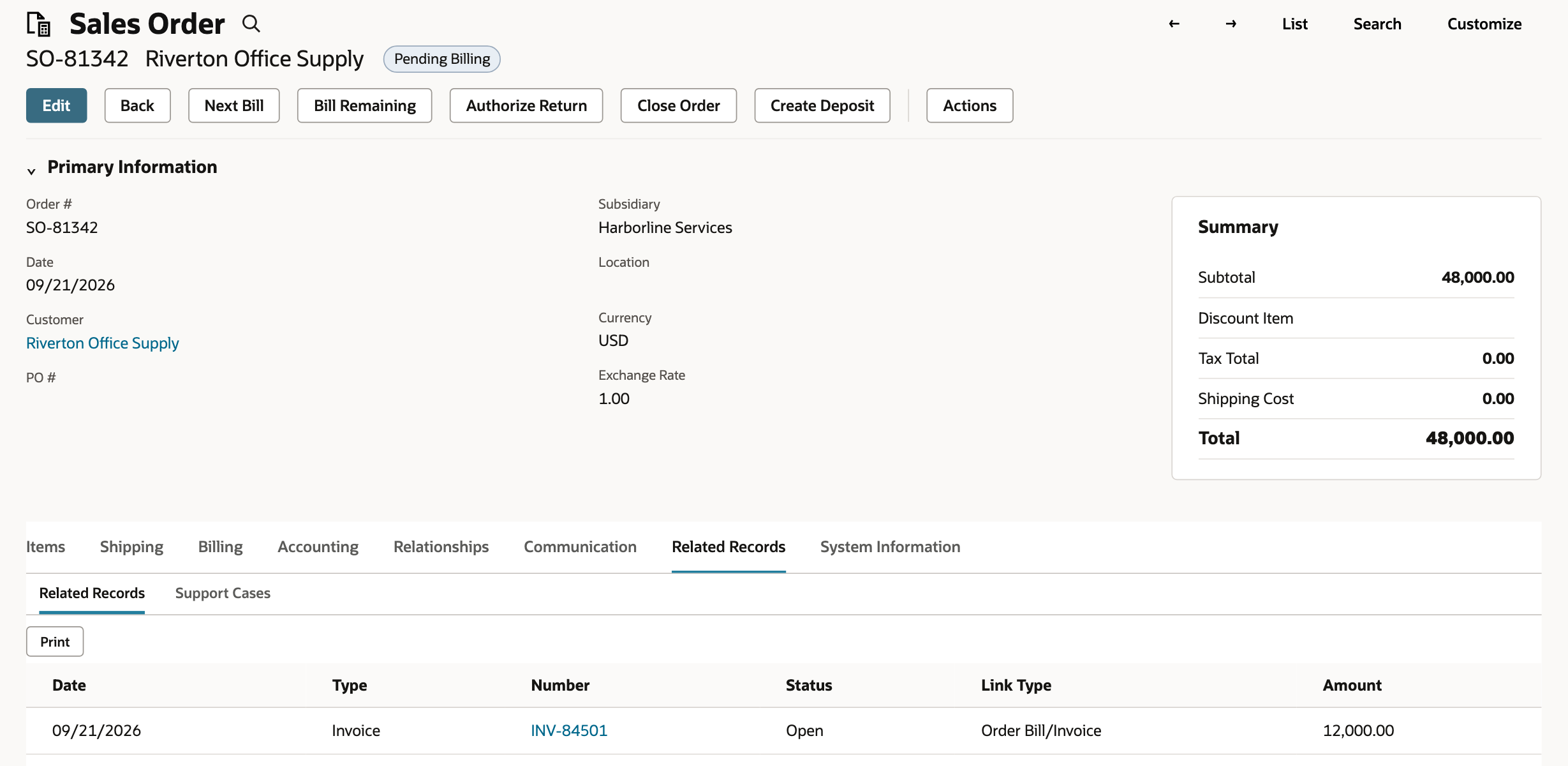Open the Customize menu
The width and height of the screenshot is (1568, 766).
[x=1484, y=24]
